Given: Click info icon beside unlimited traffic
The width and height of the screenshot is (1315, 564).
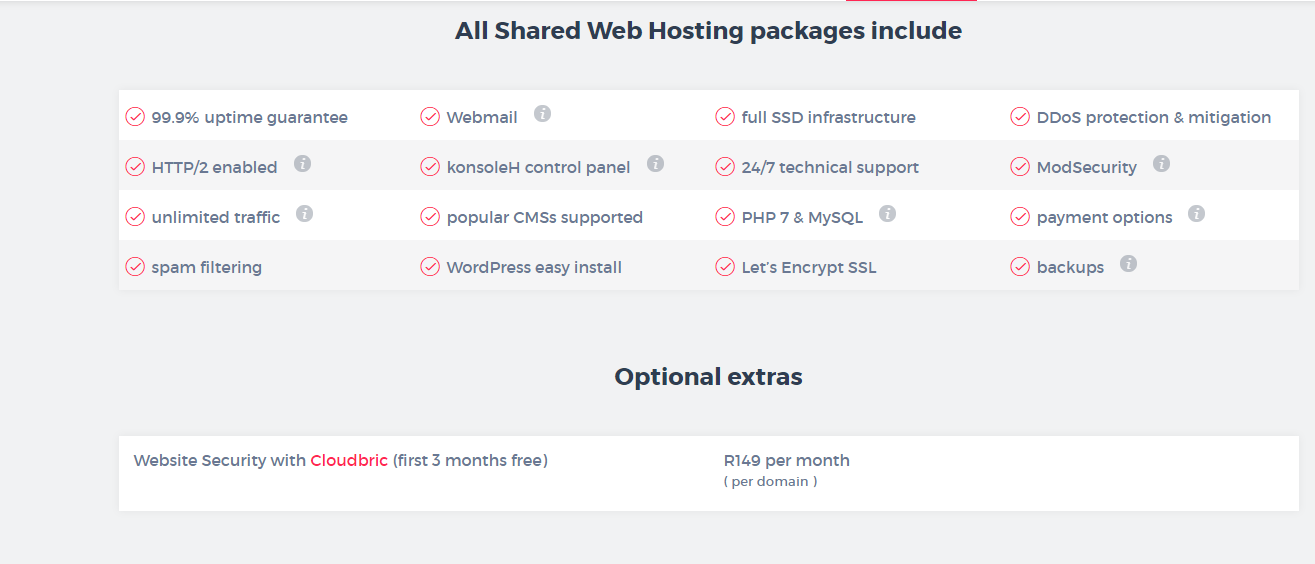Looking at the screenshot, I should click(x=305, y=214).
